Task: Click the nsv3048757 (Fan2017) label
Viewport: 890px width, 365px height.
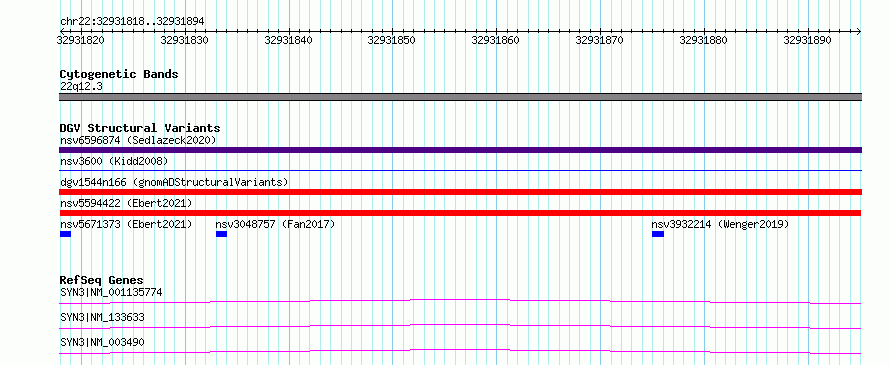Action: tap(275, 224)
